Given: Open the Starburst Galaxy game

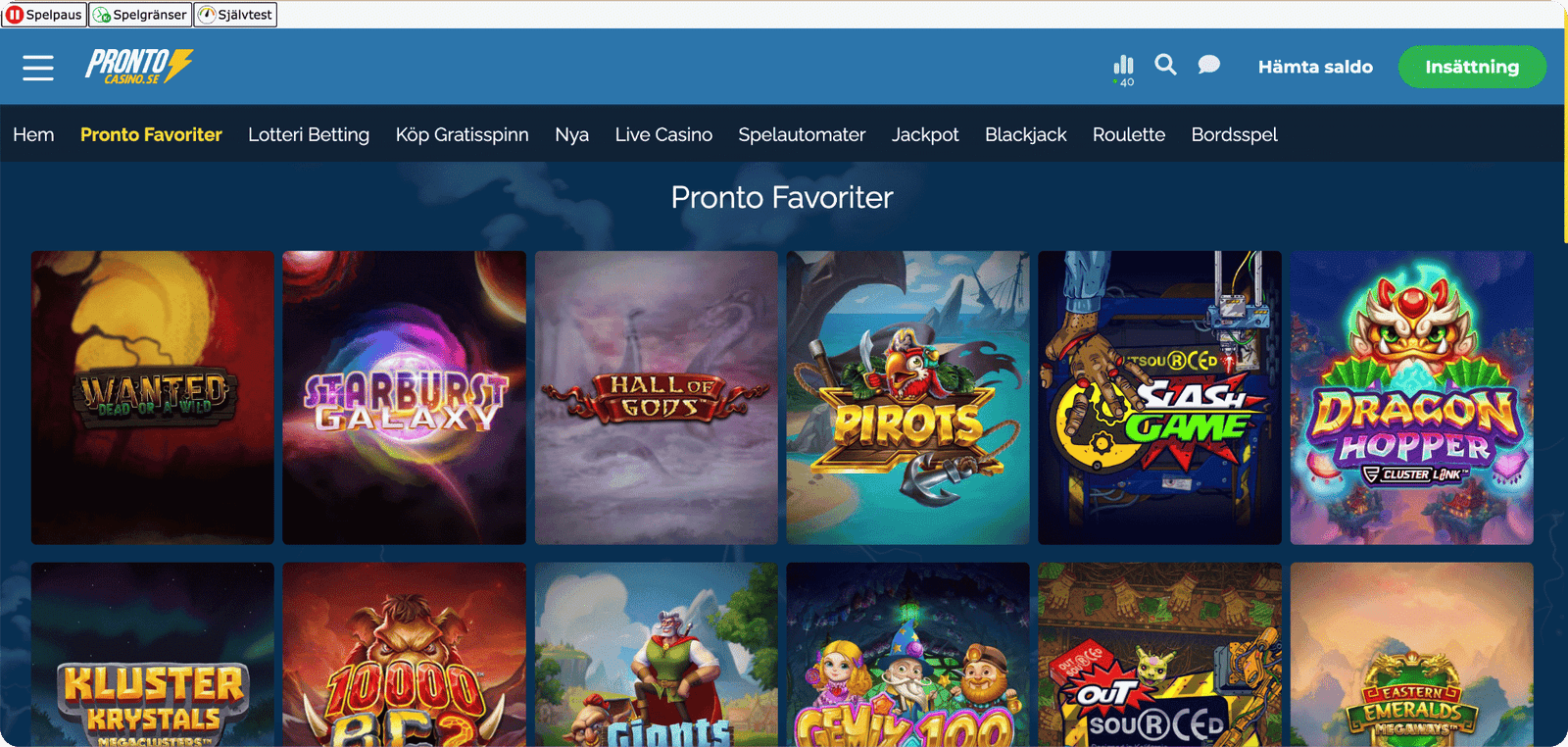Looking at the screenshot, I should pyautogui.click(x=404, y=397).
